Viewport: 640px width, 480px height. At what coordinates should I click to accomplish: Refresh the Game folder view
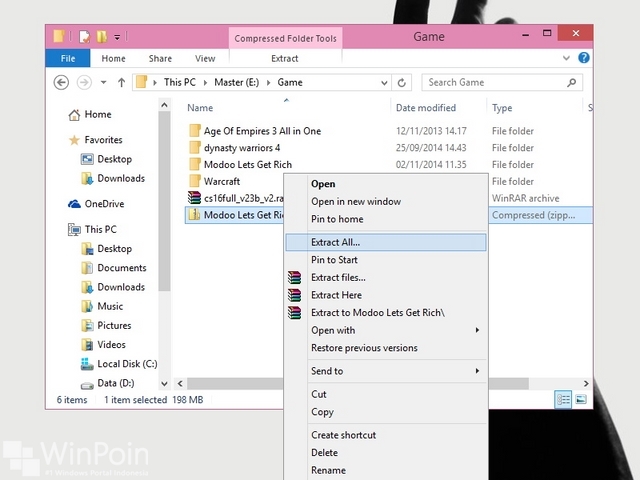402,82
